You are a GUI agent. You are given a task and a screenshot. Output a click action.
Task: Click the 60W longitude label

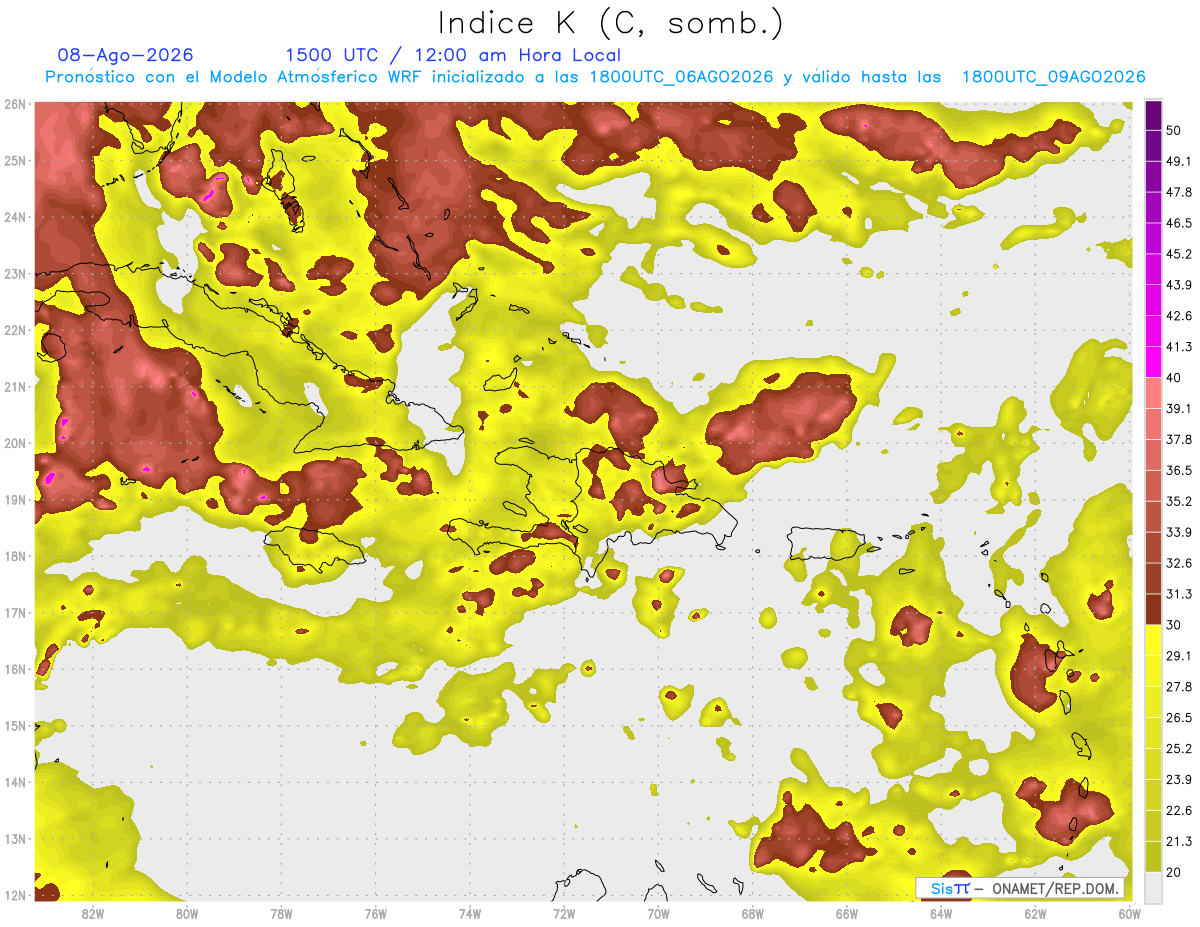tap(1130, 913)
